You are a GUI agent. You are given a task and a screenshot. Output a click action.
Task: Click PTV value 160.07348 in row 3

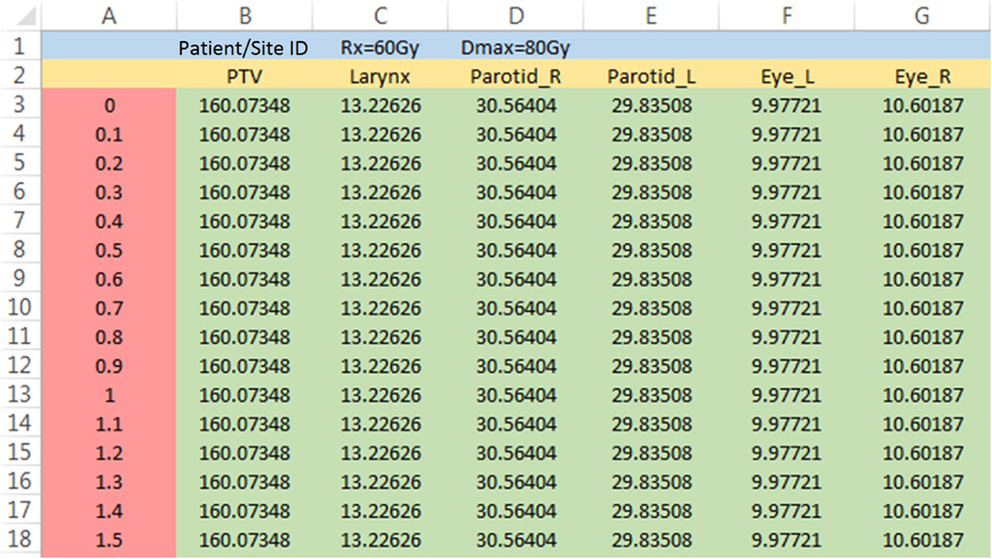click(244, 105)
